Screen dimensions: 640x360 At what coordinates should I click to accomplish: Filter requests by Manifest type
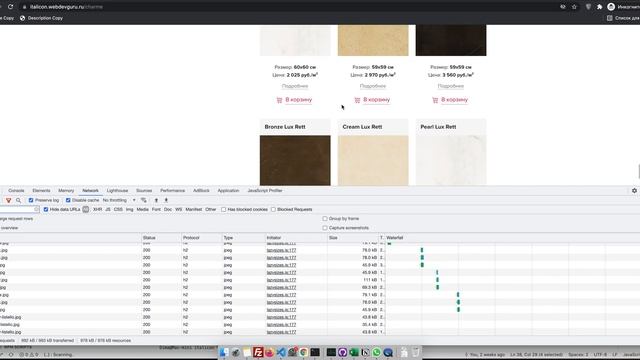pos(194,209)
